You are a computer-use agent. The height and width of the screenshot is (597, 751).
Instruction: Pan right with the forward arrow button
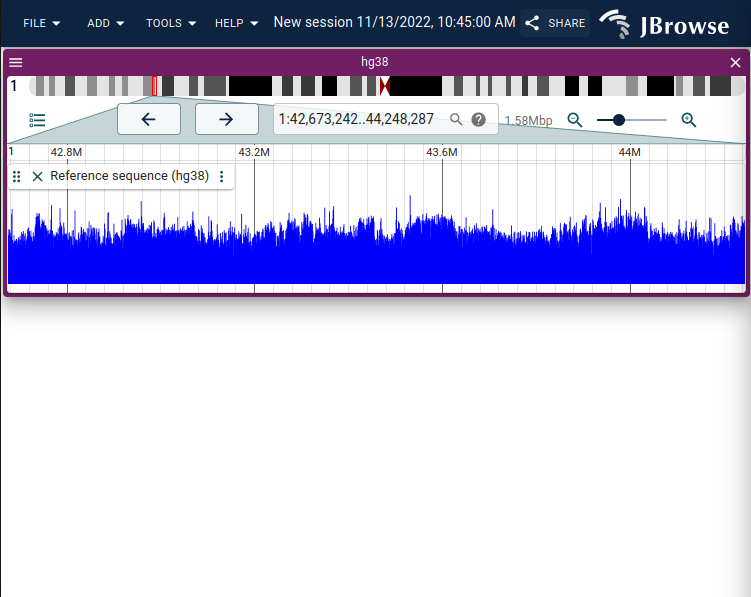coord(227,119)
